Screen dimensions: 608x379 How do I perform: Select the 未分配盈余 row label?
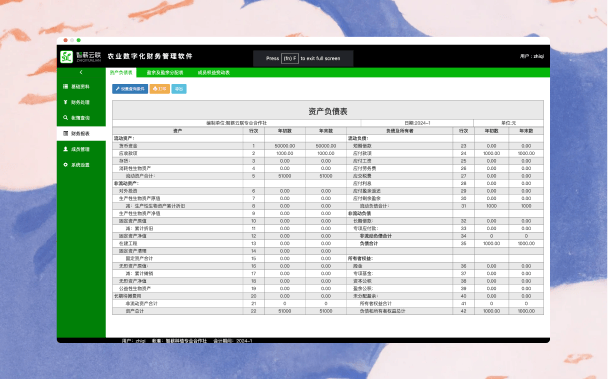pyautogui.click(x=365, y=296)
